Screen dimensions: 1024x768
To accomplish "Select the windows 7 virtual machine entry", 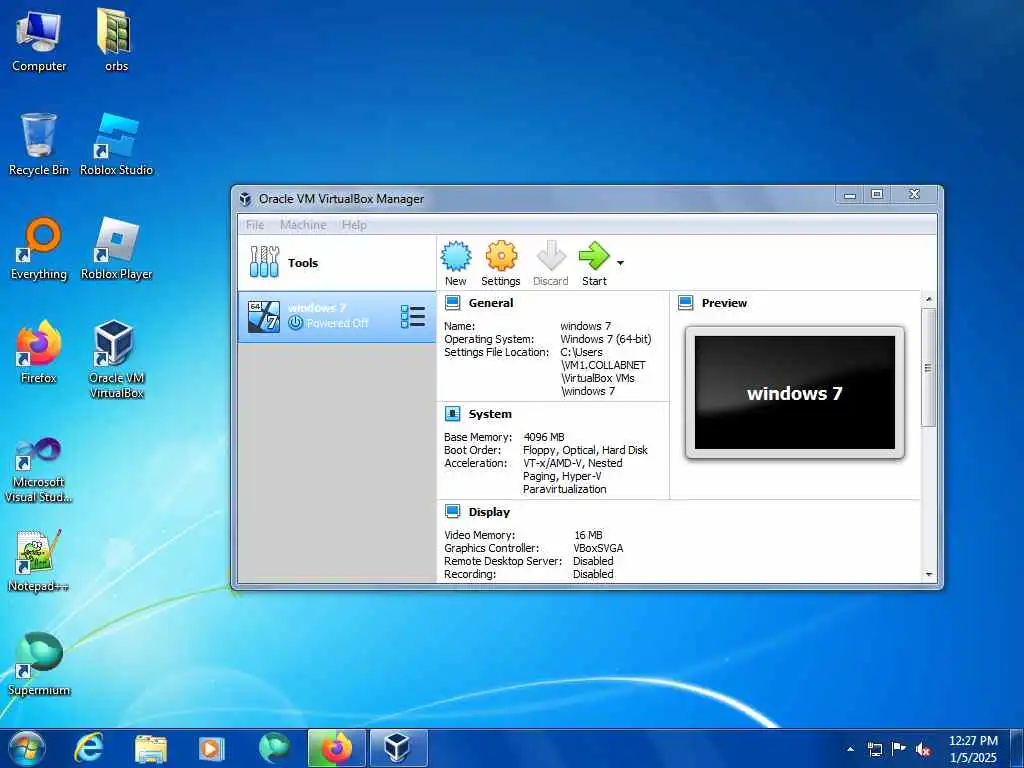I will click(x=337, y=316).
